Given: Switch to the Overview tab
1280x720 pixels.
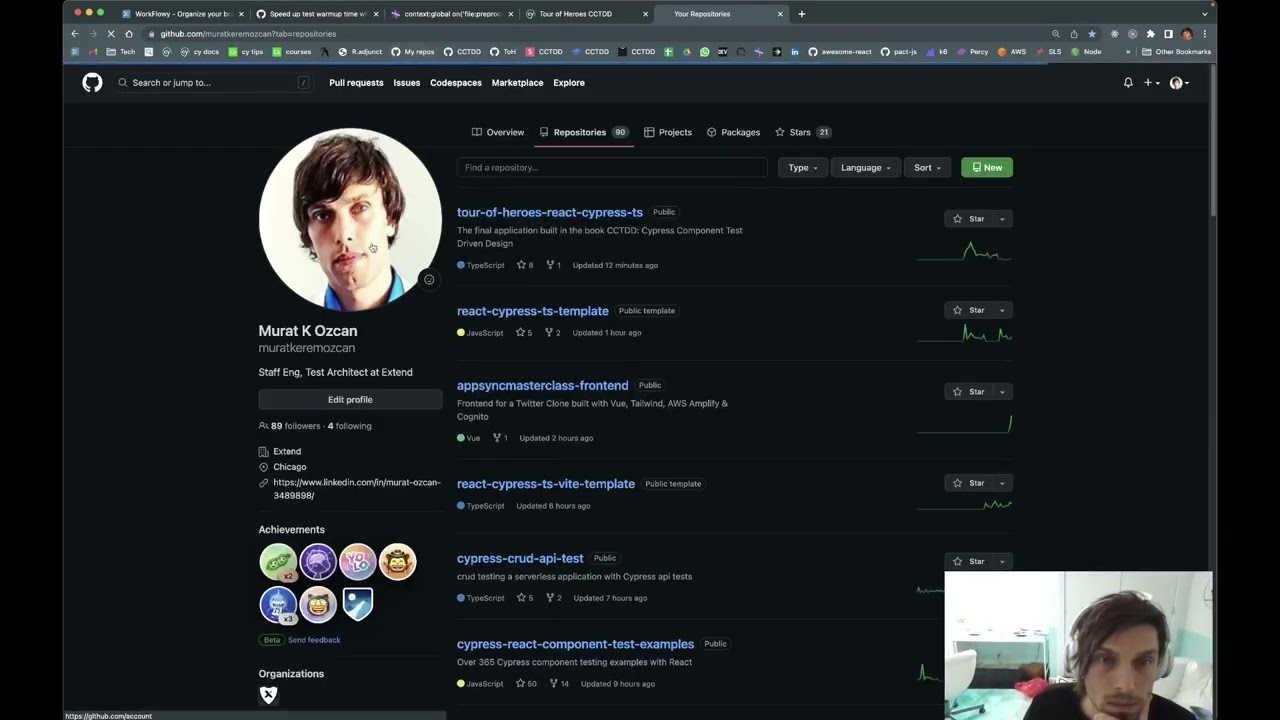Looking at the screenshot, I should (498, 132).
